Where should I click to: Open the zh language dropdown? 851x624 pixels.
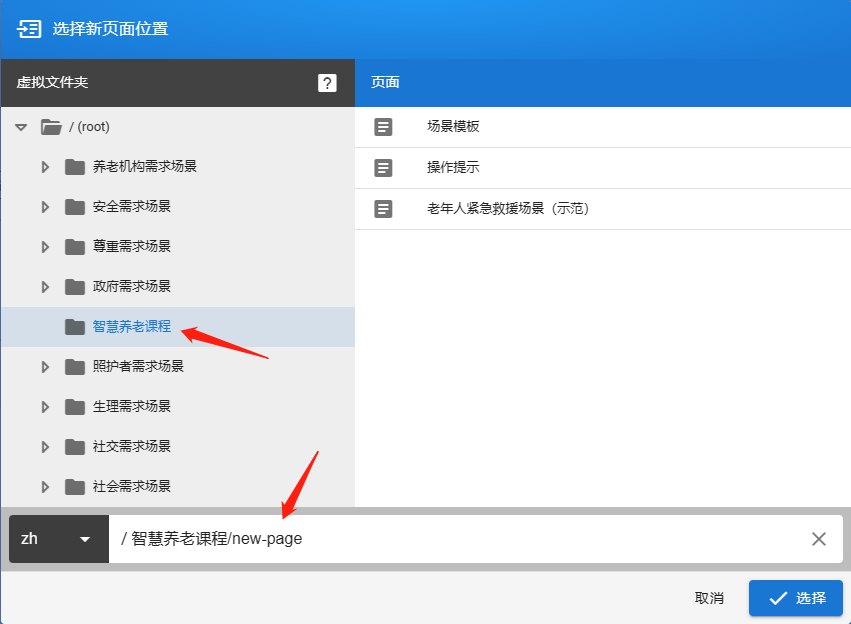tap(58, 539)
